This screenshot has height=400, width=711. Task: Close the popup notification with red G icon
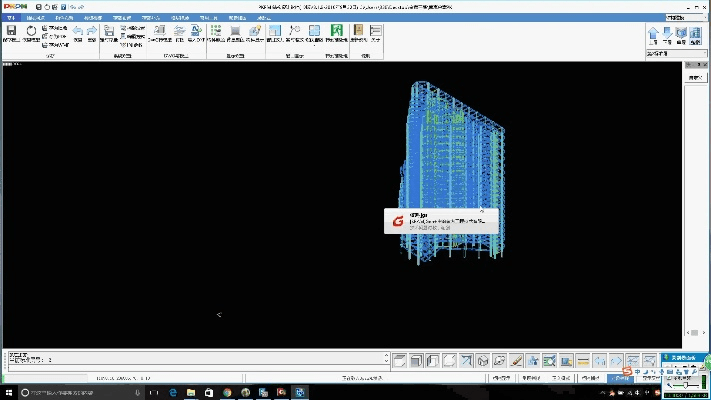[482, 212]
